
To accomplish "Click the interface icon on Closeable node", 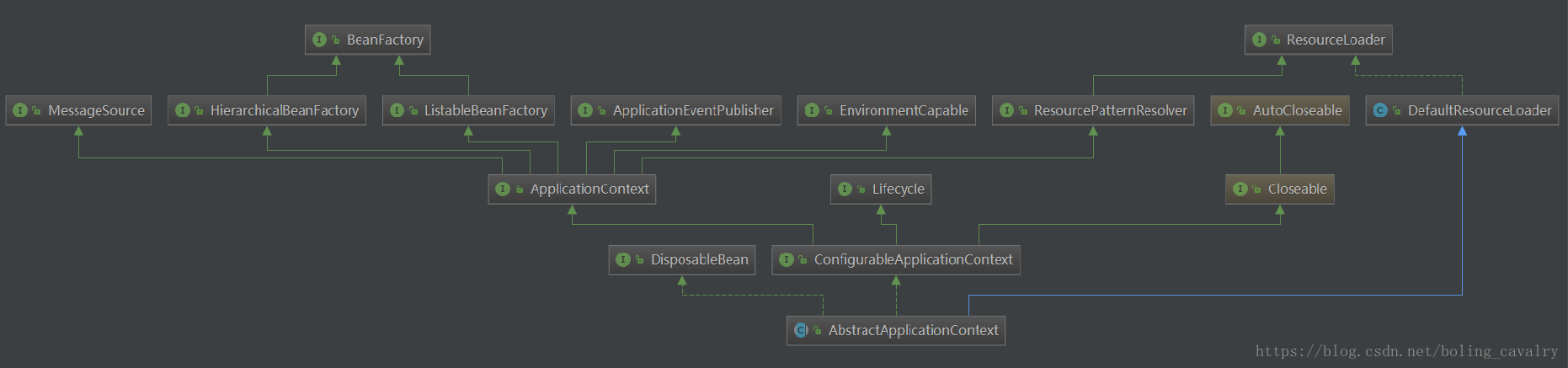I will [x=1240, y=189].
